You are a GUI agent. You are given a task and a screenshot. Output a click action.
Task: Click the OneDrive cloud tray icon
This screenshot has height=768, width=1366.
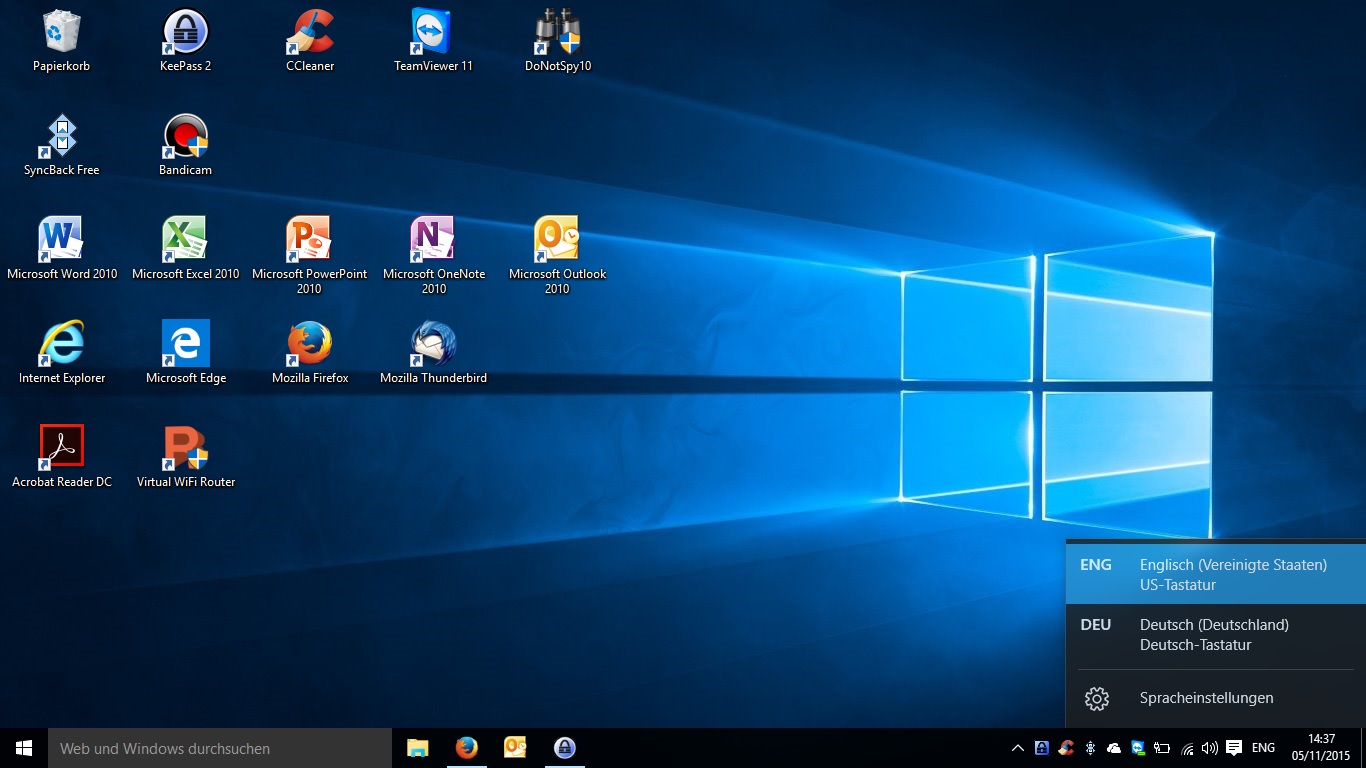point(1113,747)
